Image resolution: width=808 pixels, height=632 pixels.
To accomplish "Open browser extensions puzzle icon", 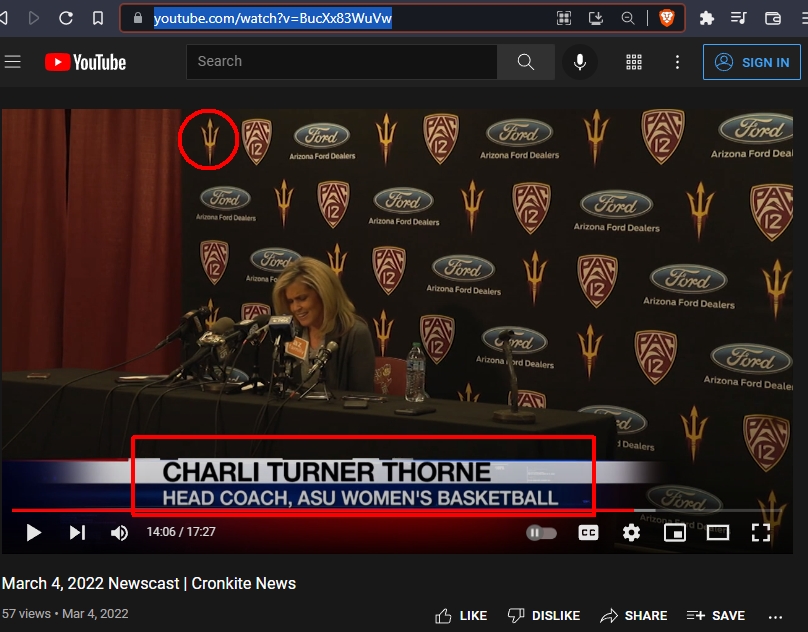I will tap(706, 19).
